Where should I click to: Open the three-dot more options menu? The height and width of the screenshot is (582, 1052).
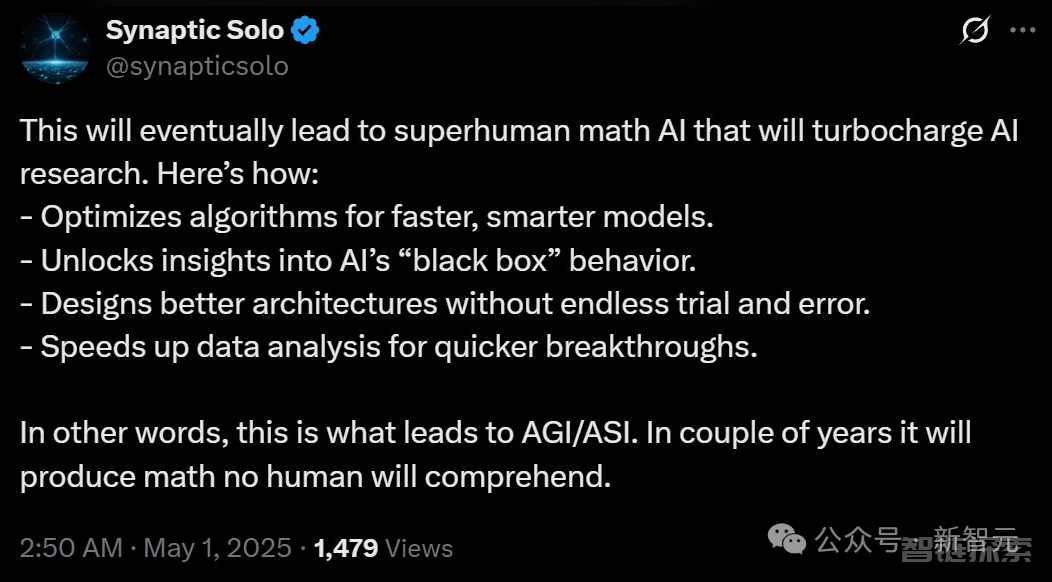[1023, 30]
